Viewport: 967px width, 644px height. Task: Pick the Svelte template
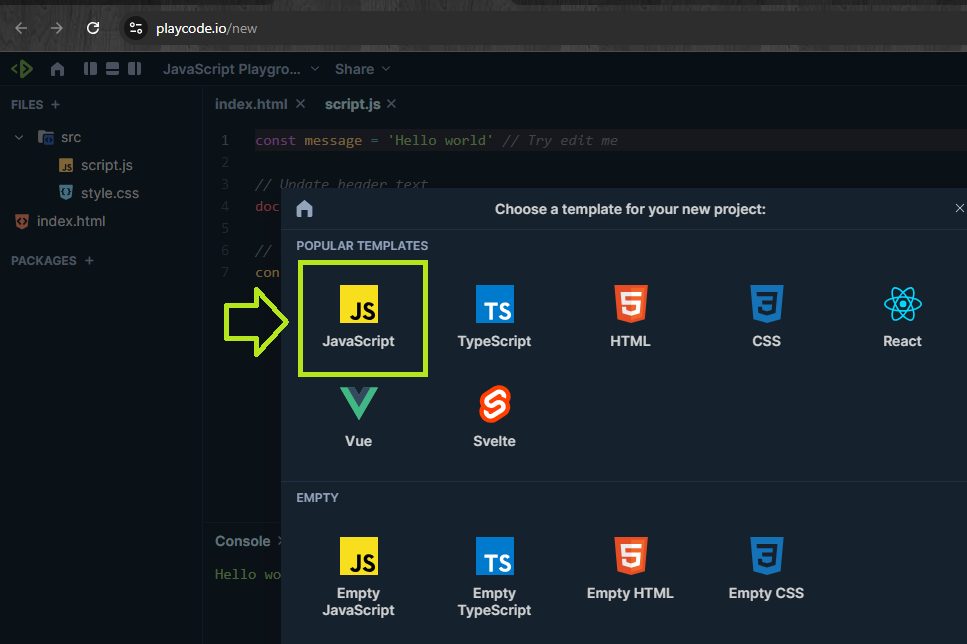(494, 415)
